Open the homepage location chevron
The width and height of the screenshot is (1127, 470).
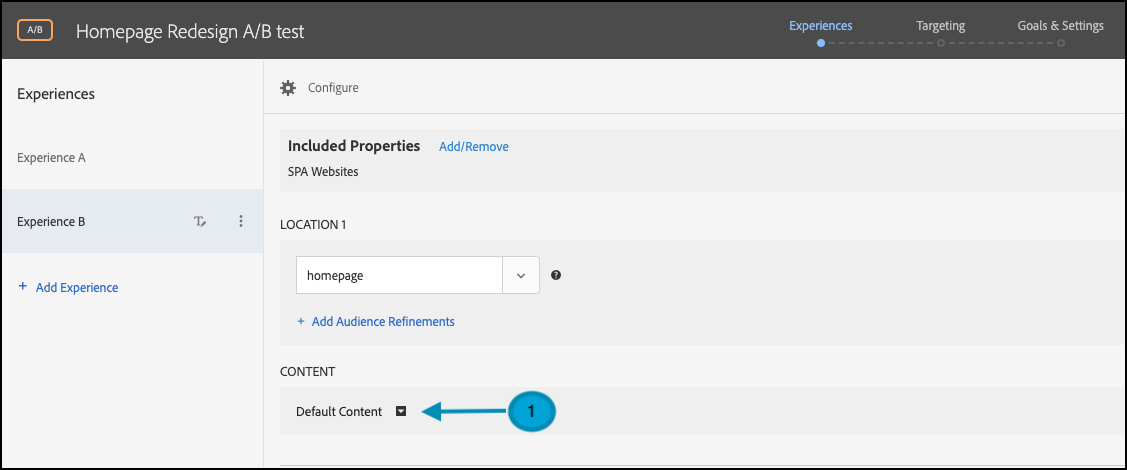pos(521,275)
